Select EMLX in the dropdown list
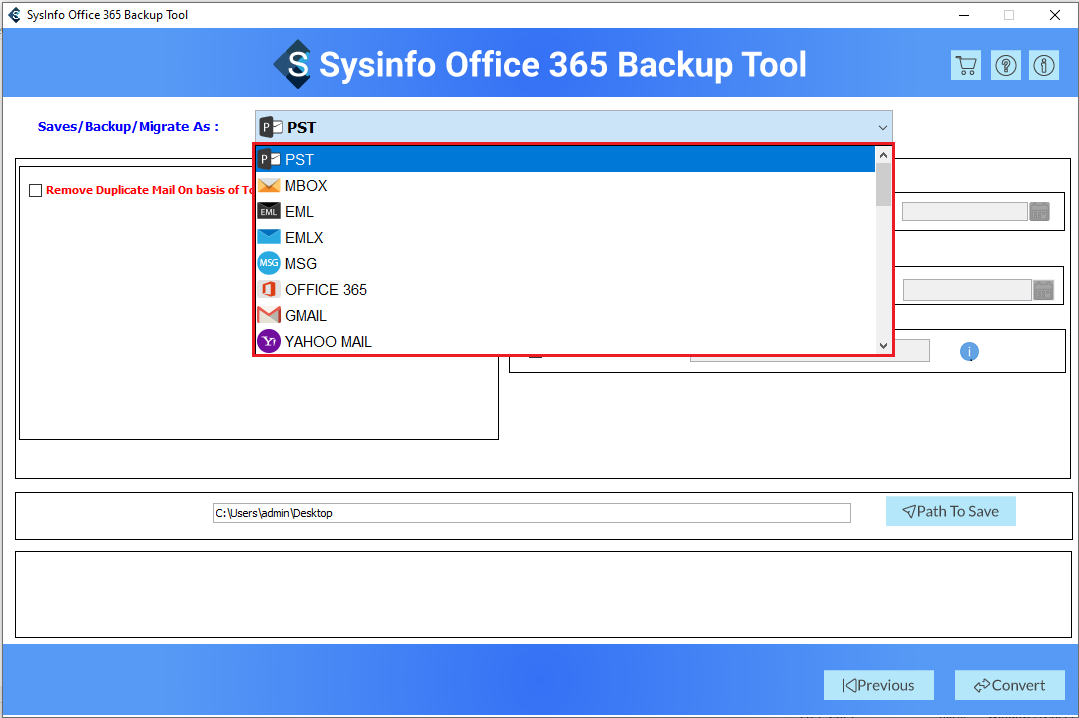Screen dimensions: 1079x718 click(x=304, y=238)
